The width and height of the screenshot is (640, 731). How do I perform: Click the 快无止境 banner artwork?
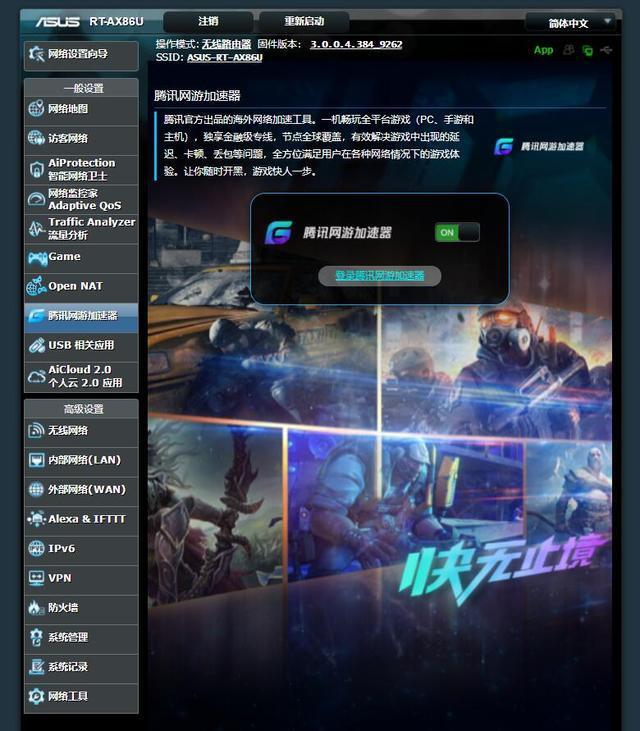click(502, 568)
